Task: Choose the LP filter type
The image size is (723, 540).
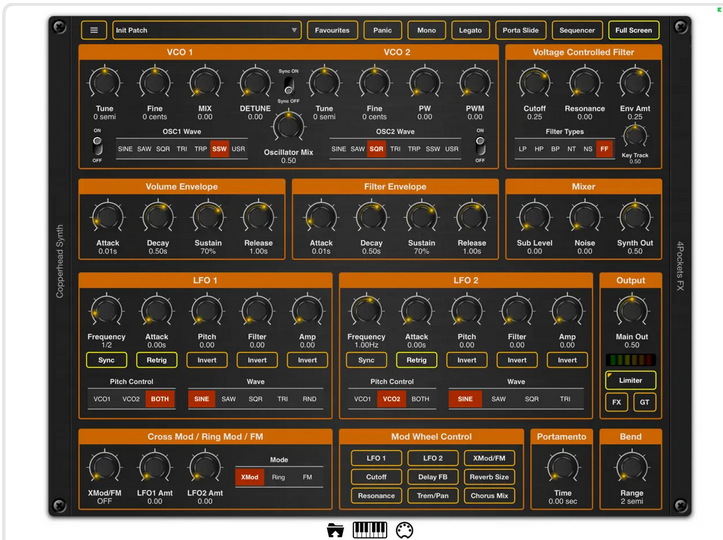Action: (x=523, y=149)
